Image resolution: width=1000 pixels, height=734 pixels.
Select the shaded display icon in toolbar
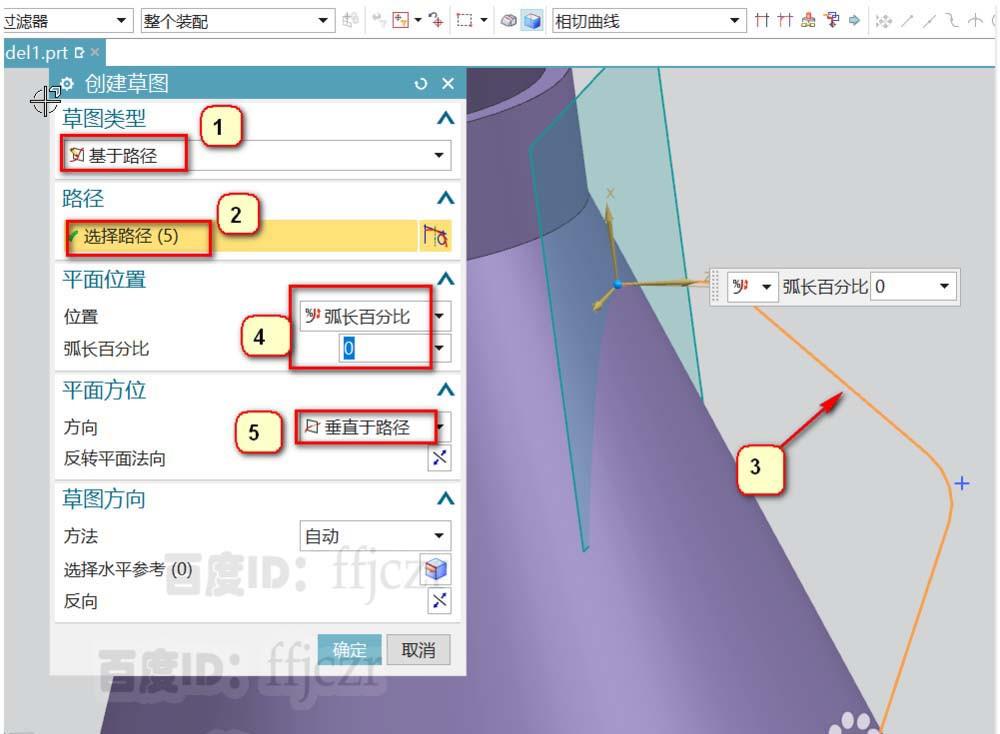(531, 20)
